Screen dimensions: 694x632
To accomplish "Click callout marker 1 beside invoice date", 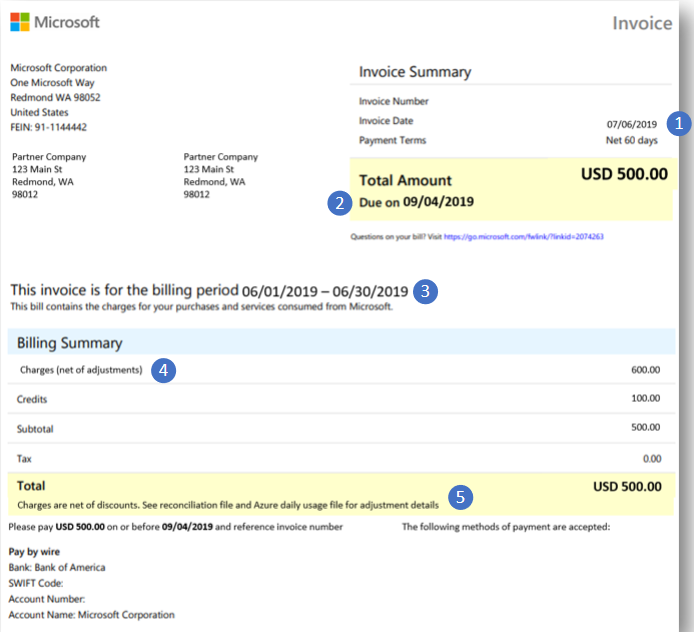I will [x=679, y=124].
